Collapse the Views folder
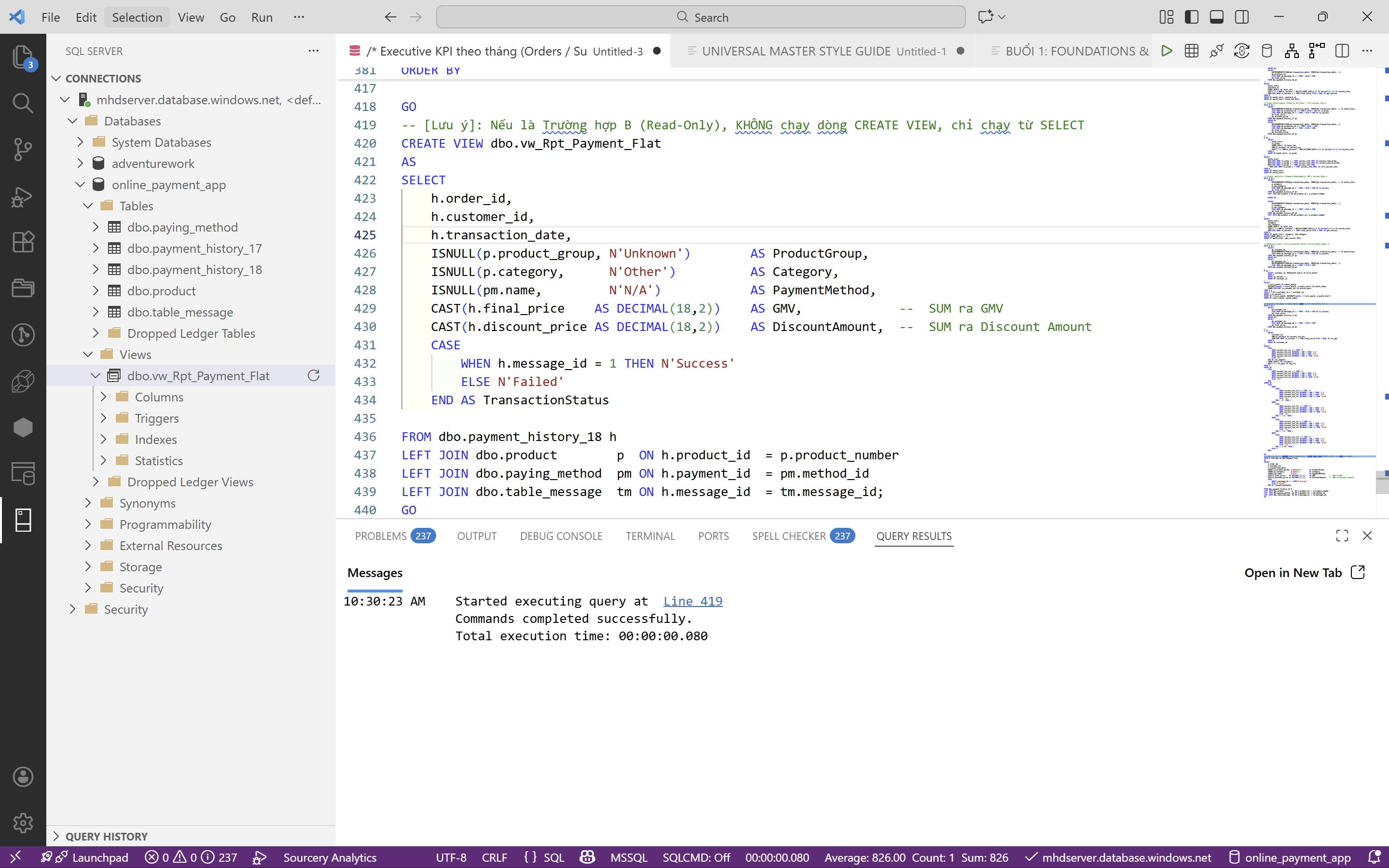Screen dimensions: 1389x868 88,354
